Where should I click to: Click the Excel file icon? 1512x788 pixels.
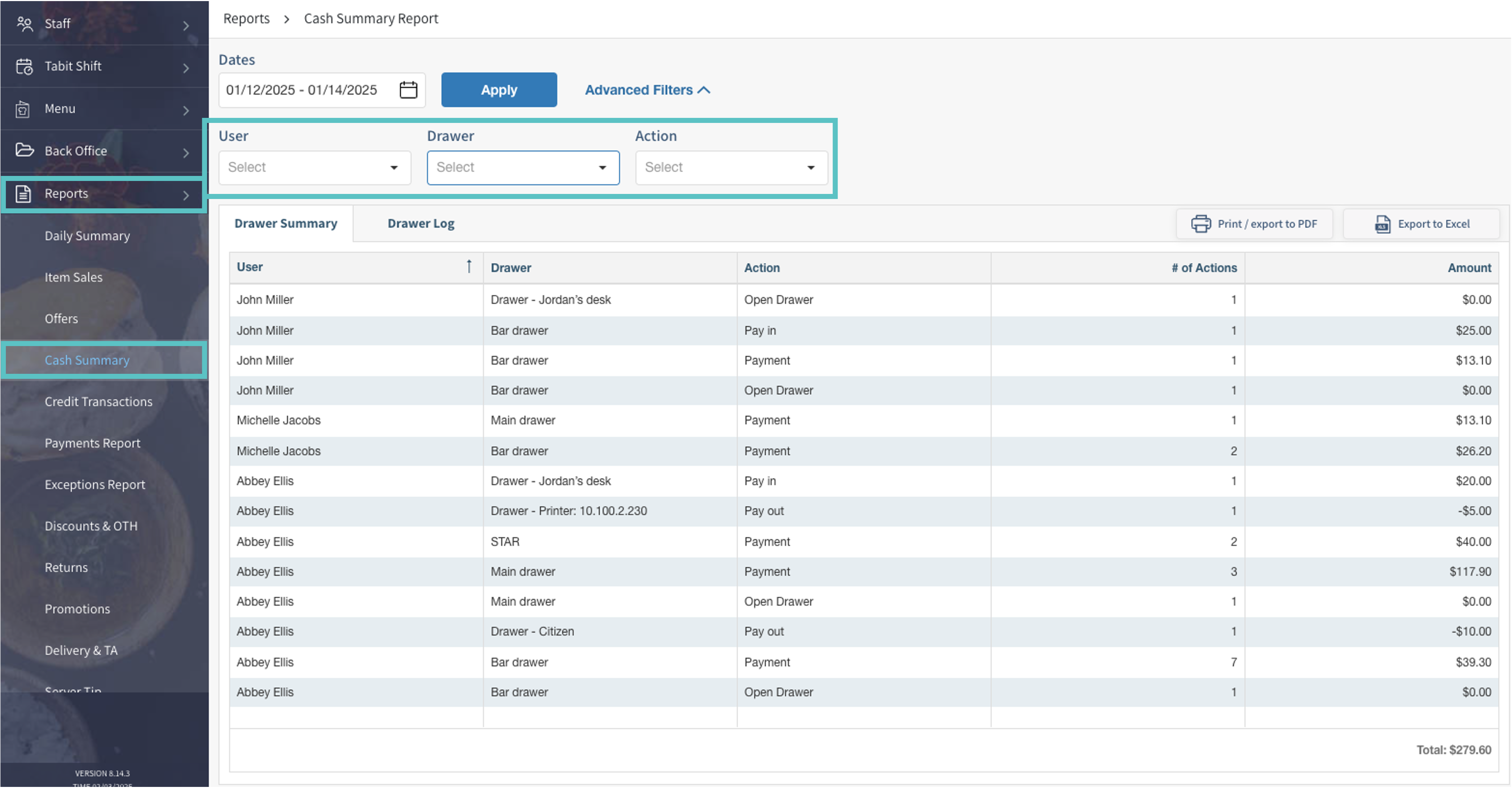point(1382,223)
